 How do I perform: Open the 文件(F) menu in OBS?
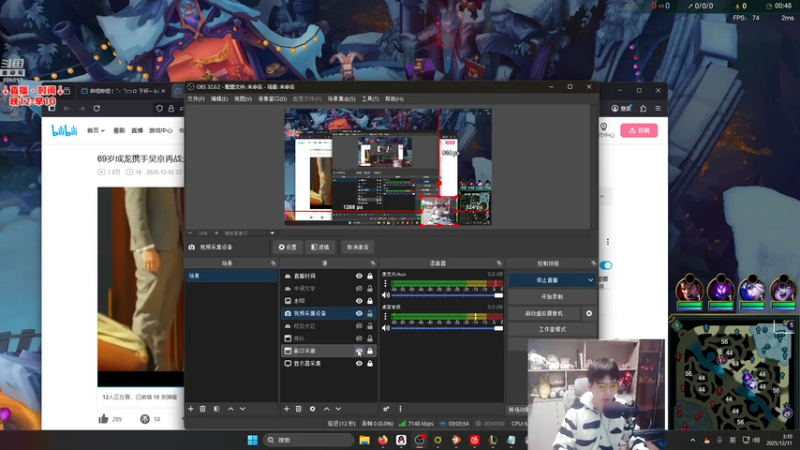pos(196,99)
